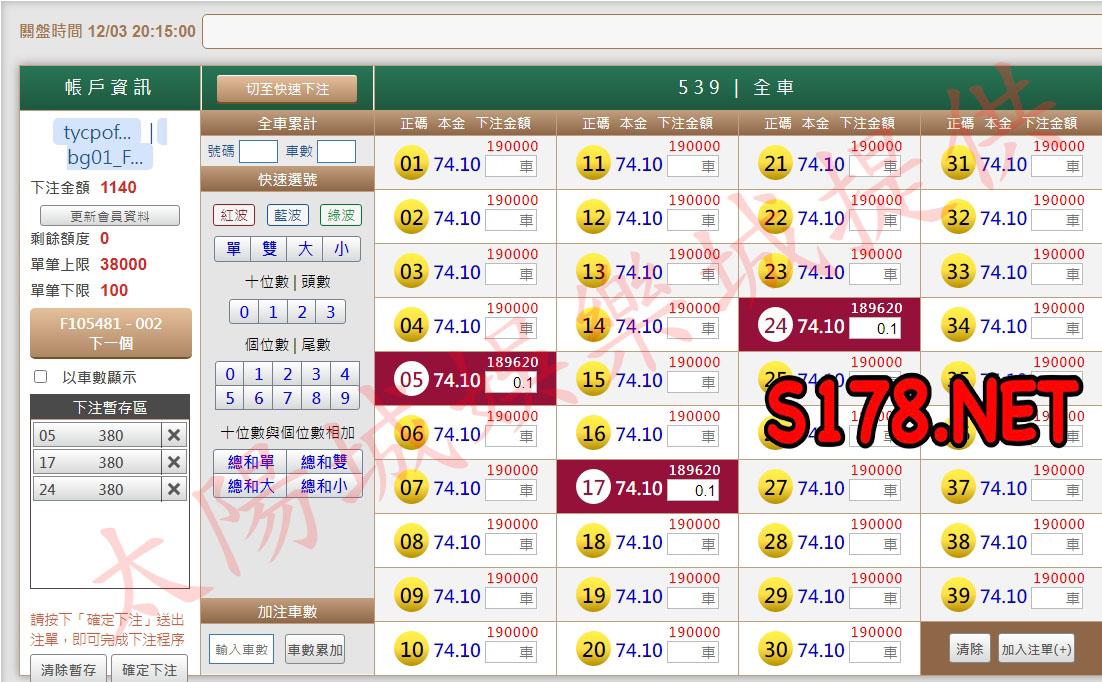The height and width of the screenshot is (682, 1102).
Task: Choose the 藍波 blue wave quick pick
Action: pos(287,215)
